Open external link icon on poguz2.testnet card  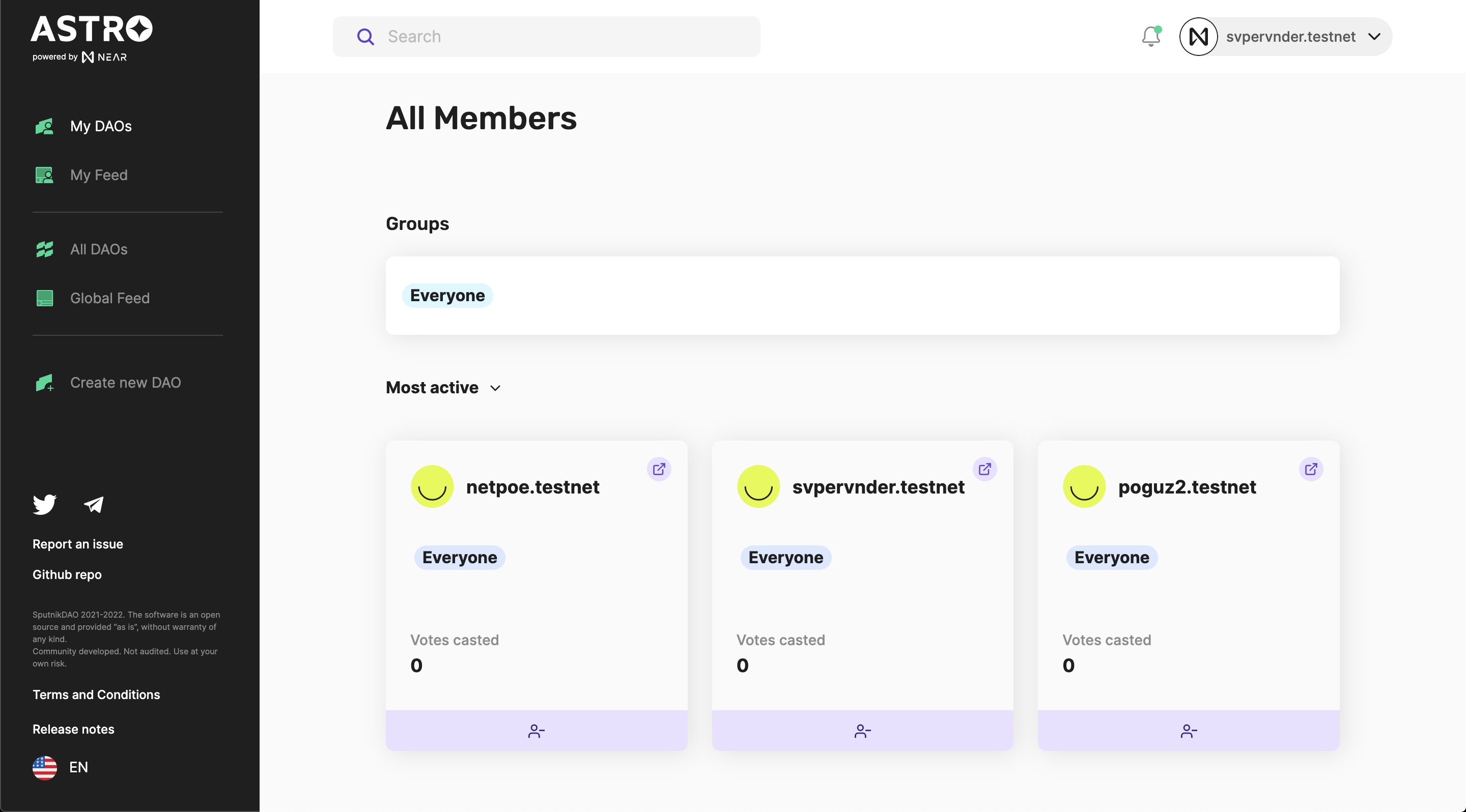coord(1311,469)
